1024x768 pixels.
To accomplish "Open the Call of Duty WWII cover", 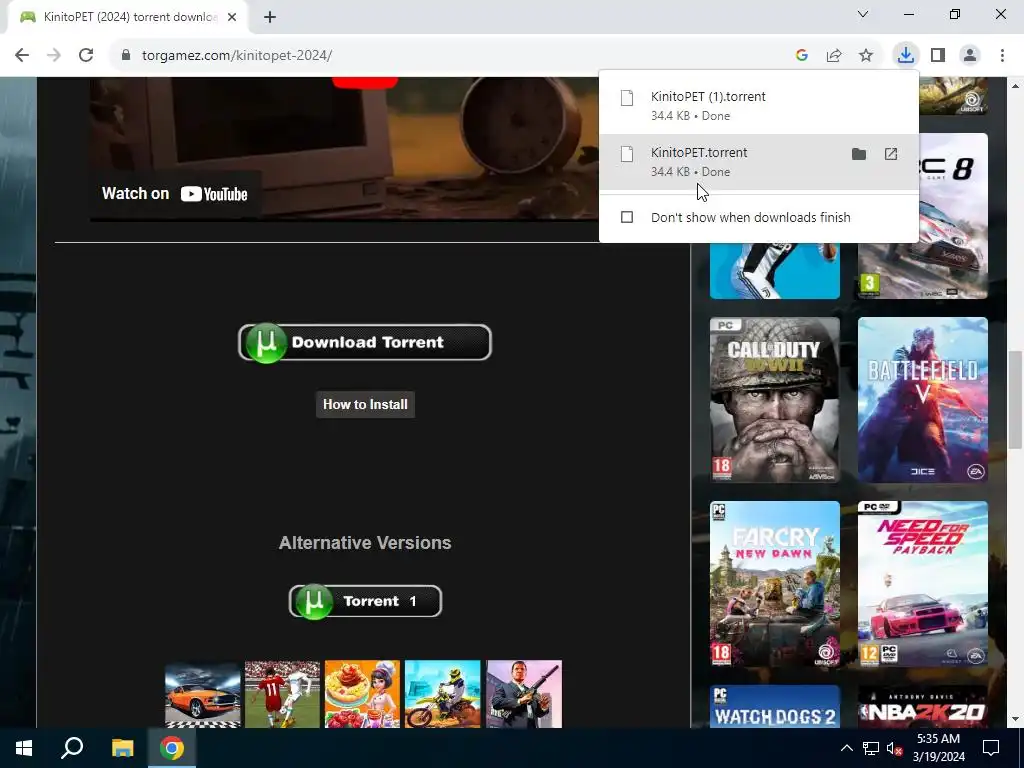I will coord(775,400).
